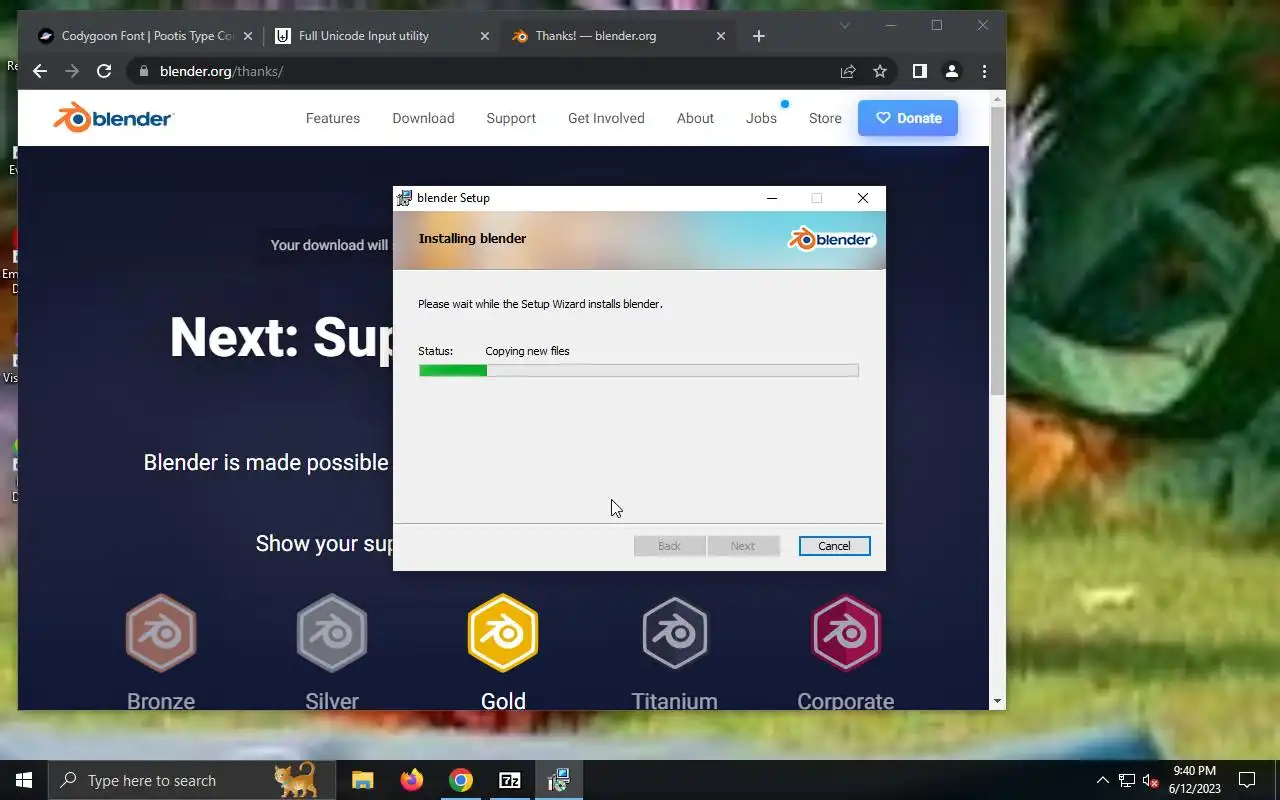Close the Full Unicode Input utility tab
The width and height of the screenshot is (1280, 800).
click(485, 36)
